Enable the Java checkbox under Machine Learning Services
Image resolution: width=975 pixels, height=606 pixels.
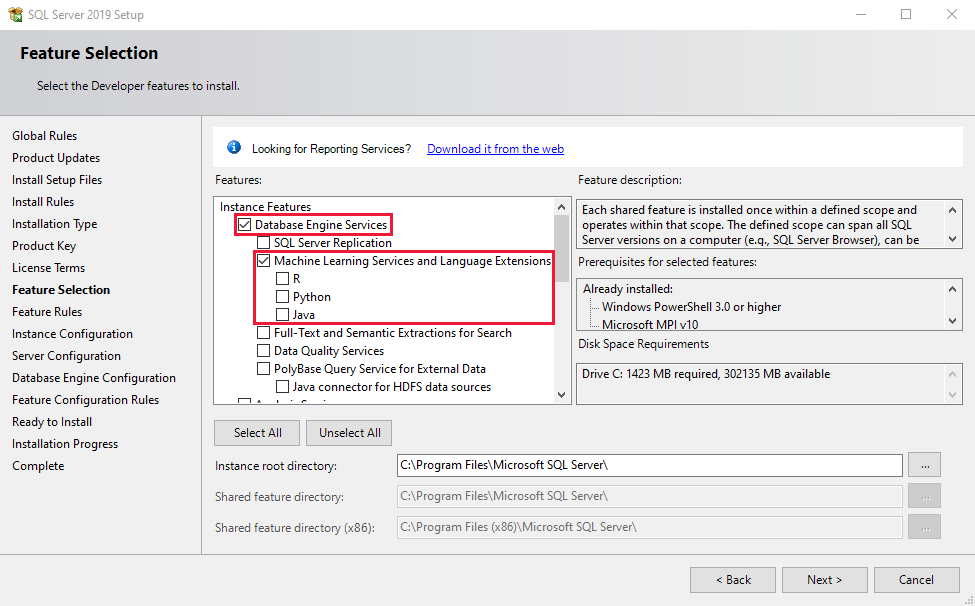point(281,314)
